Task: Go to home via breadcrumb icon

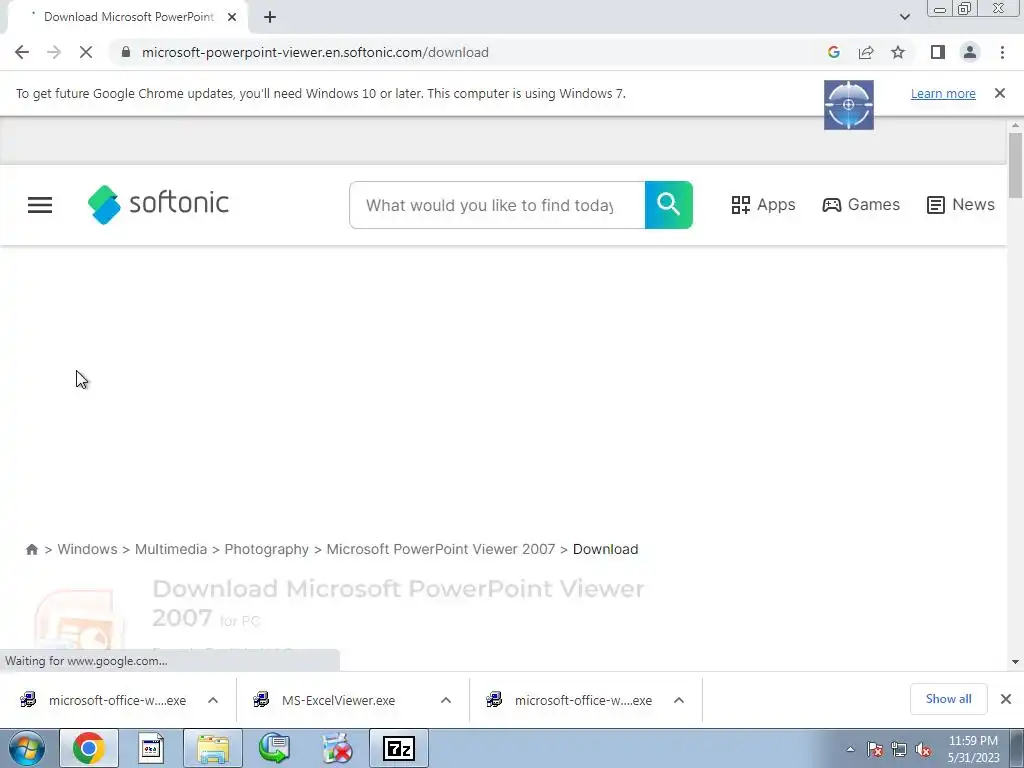Action: pos(31,549)
